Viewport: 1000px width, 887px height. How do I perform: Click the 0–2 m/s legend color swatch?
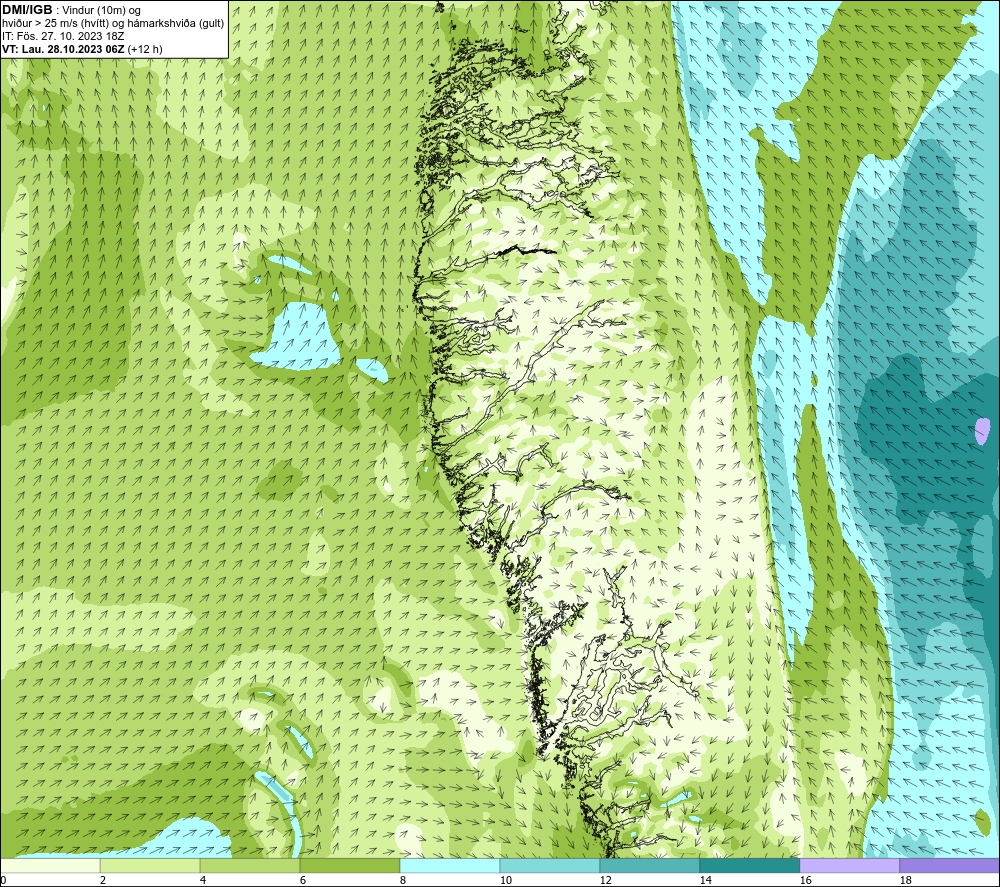coord(50,865)
